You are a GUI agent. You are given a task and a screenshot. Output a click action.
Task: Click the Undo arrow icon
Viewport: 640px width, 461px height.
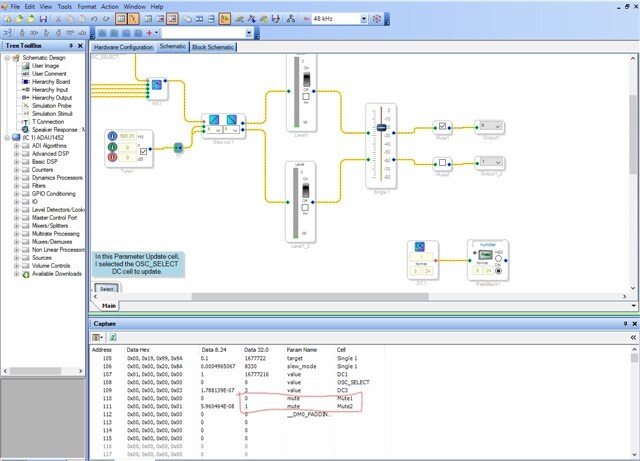(x=94, y=19)
